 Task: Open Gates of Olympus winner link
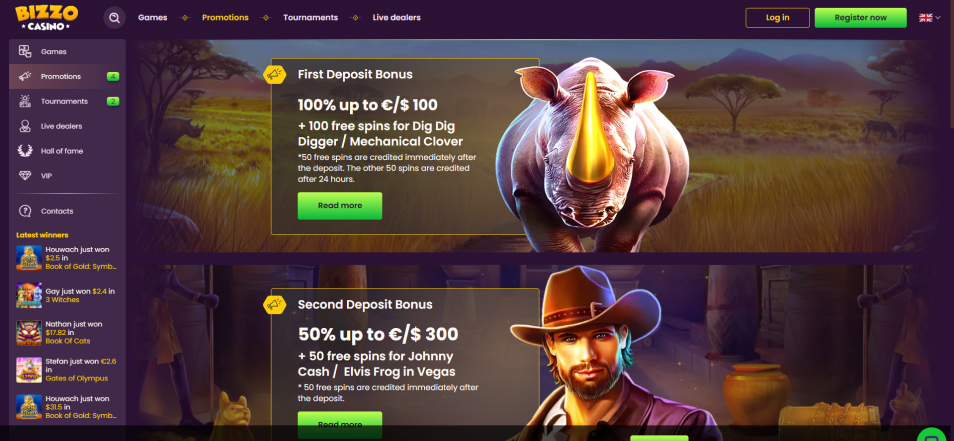[77, 378]
